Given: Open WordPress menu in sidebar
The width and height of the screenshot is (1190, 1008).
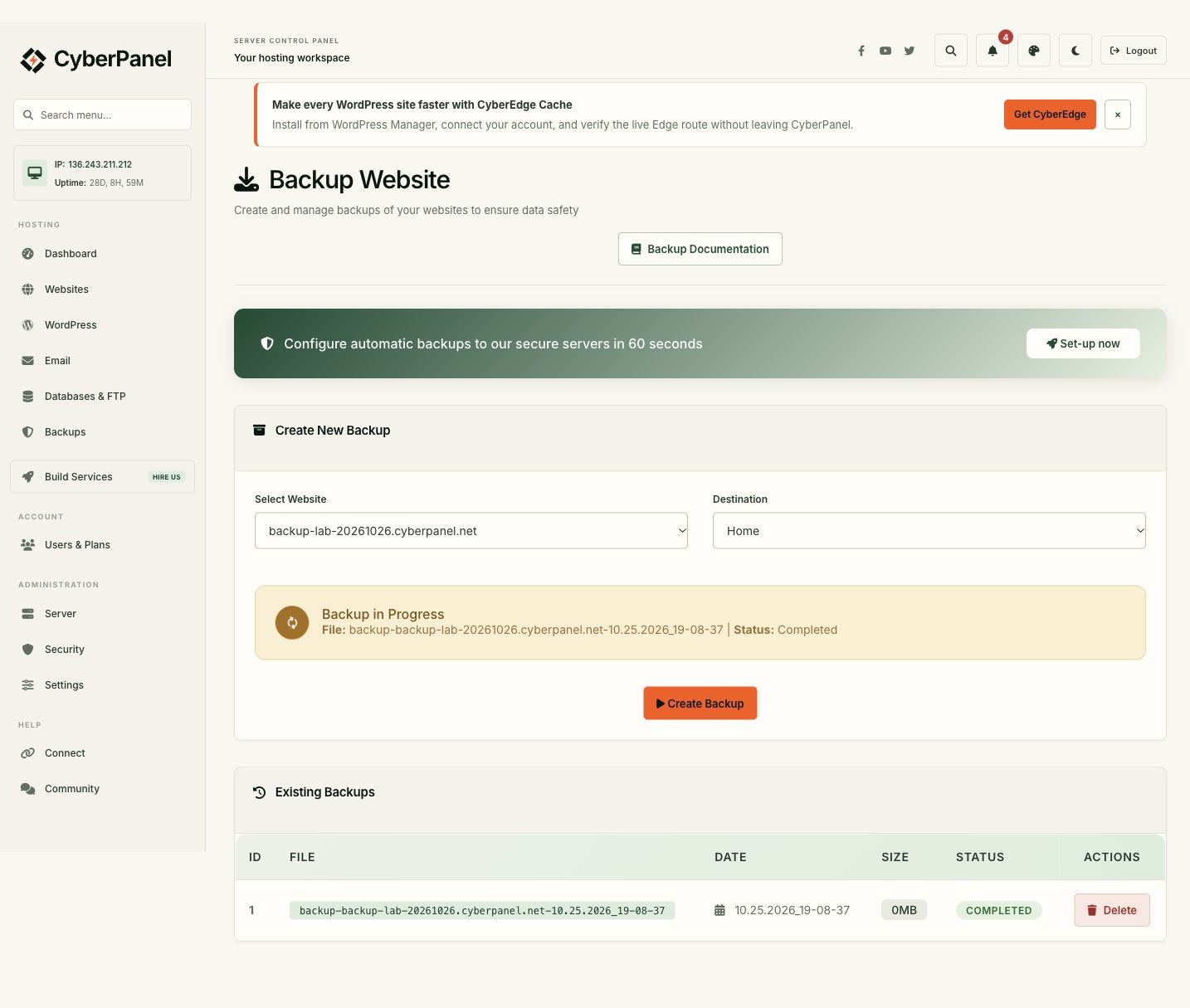Looking at the screenshot, I should pyautogui.click(x=103, y=325).
